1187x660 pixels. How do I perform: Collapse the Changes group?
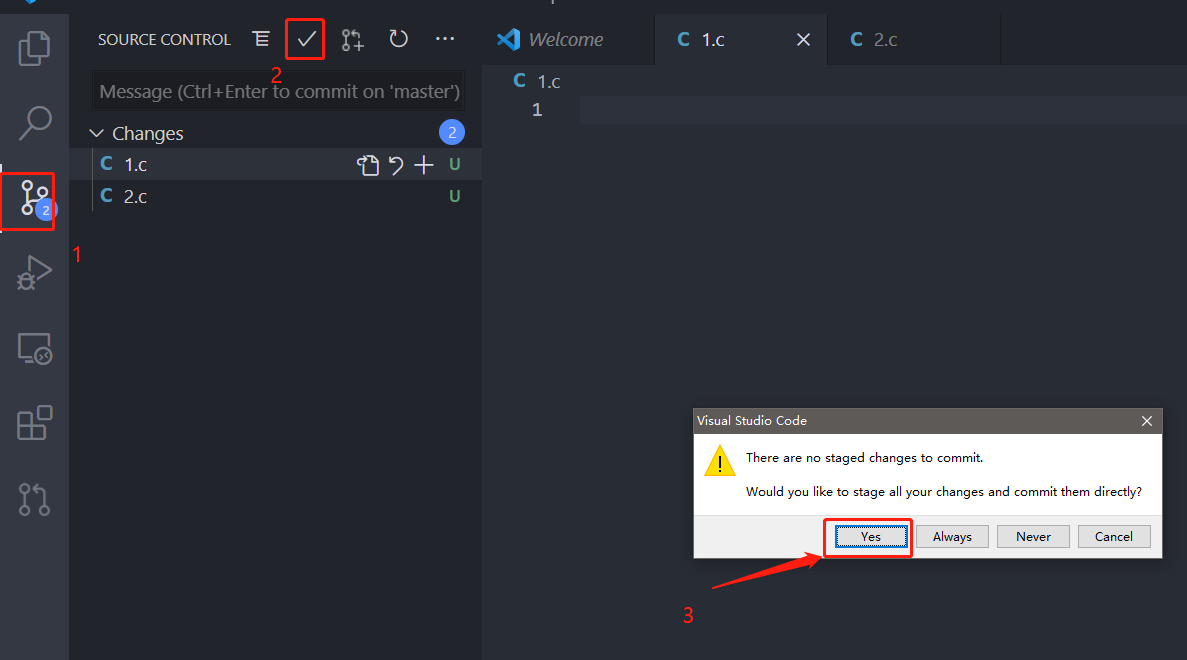(x=96, y=133)
